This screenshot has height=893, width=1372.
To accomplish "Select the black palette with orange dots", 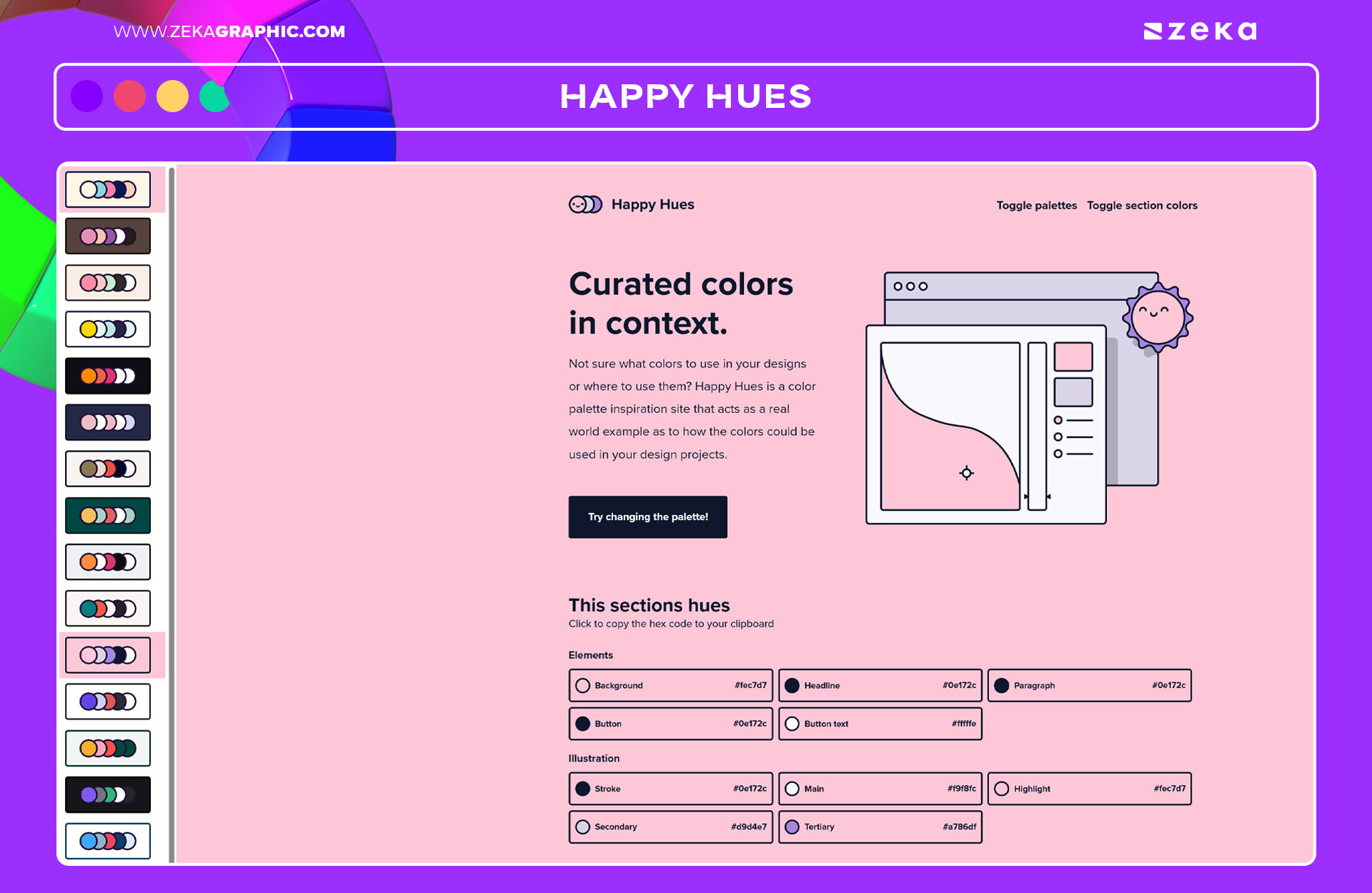I will [x=107, y=375].
